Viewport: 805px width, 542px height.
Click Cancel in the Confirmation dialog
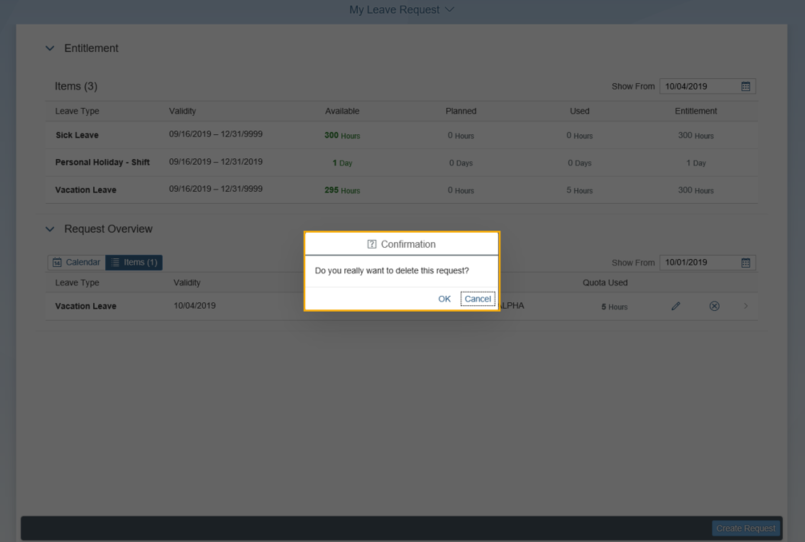(x=477, y=299)
